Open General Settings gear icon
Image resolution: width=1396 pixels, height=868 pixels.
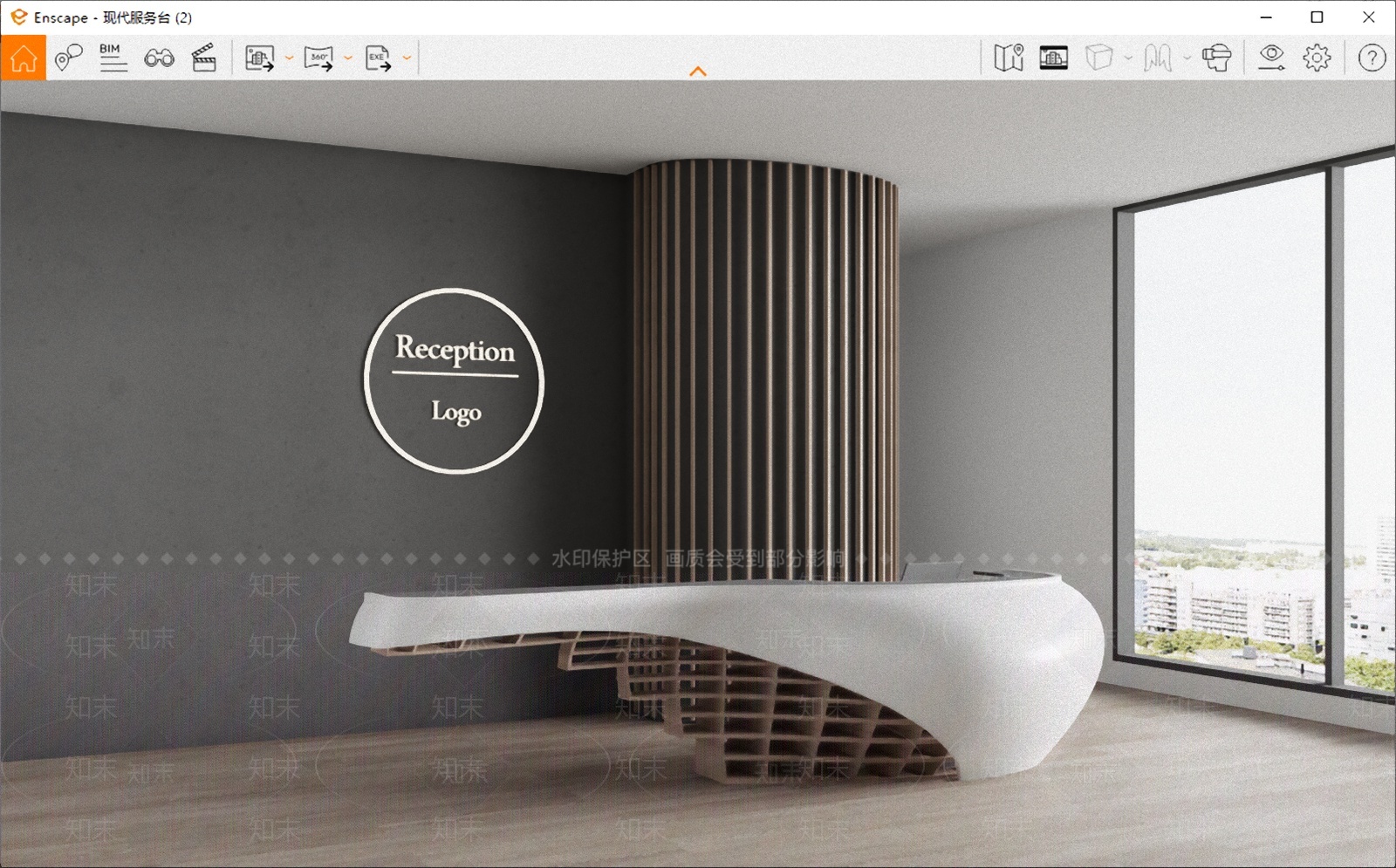[x=1317, y=58]
